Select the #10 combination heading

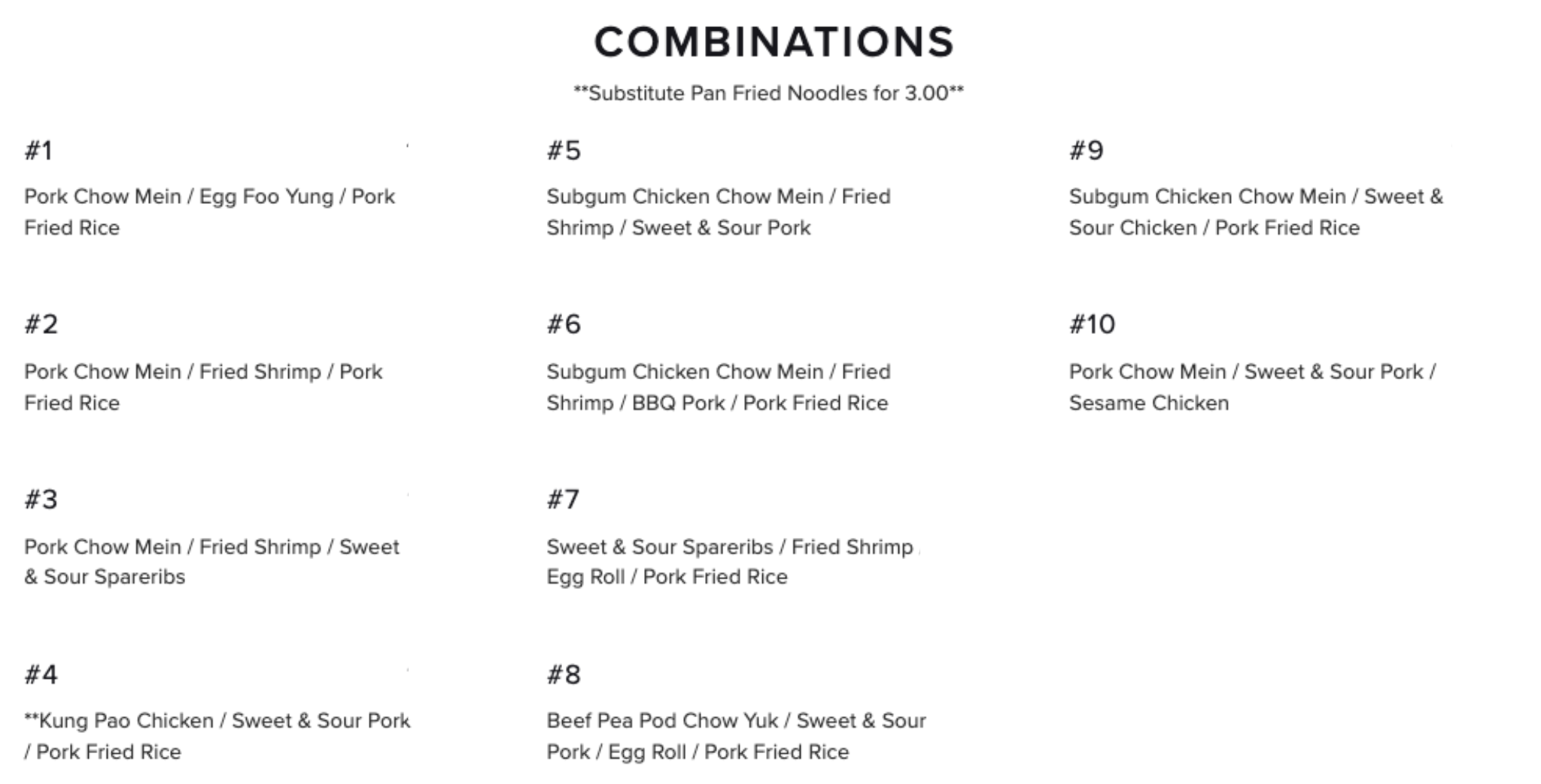coord(1092,324)
